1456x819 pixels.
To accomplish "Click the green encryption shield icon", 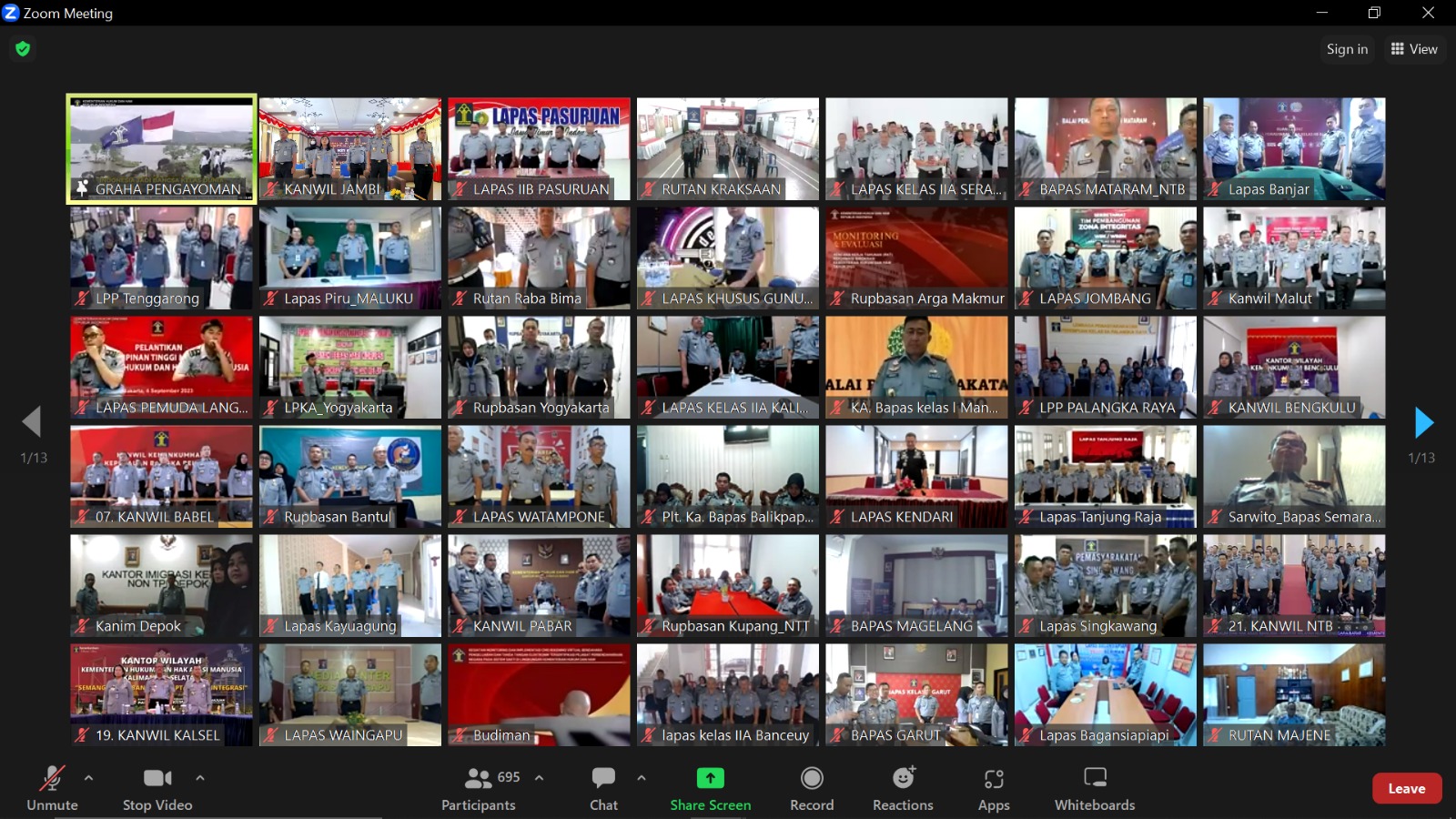I will click(23, 49).
